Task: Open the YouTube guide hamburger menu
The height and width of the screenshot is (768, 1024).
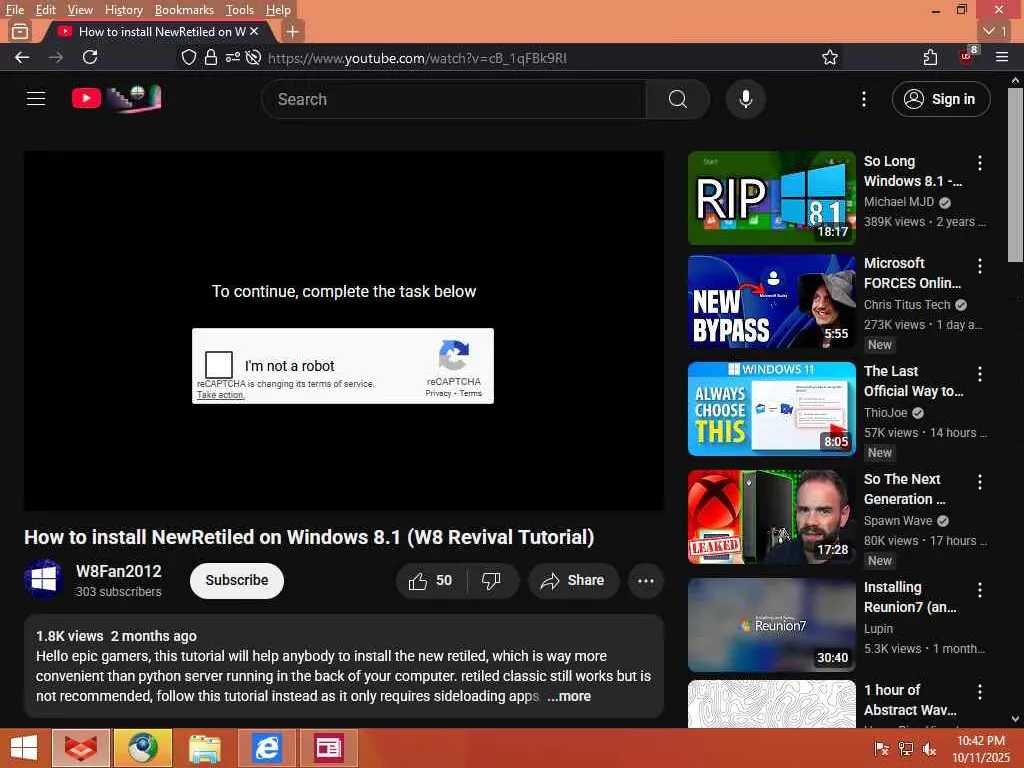Action: point(36,99)
